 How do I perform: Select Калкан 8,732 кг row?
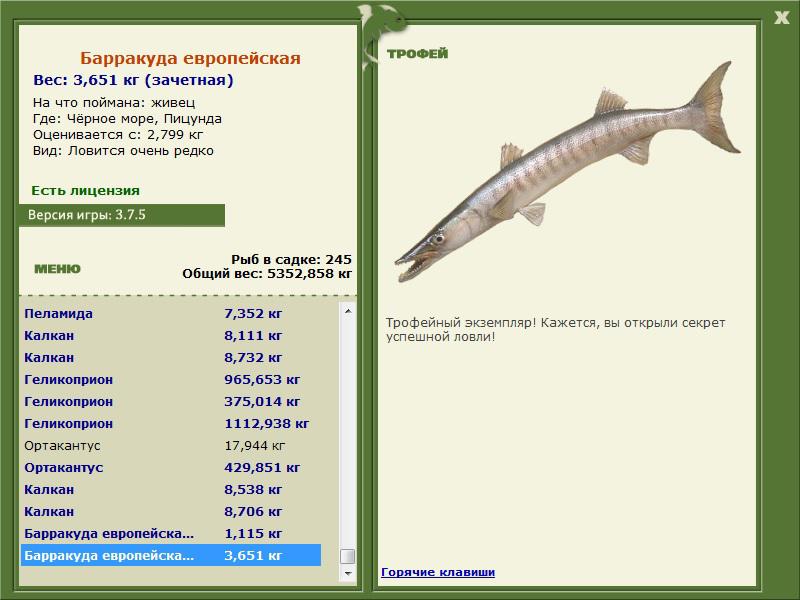click(x=171, y=358)
